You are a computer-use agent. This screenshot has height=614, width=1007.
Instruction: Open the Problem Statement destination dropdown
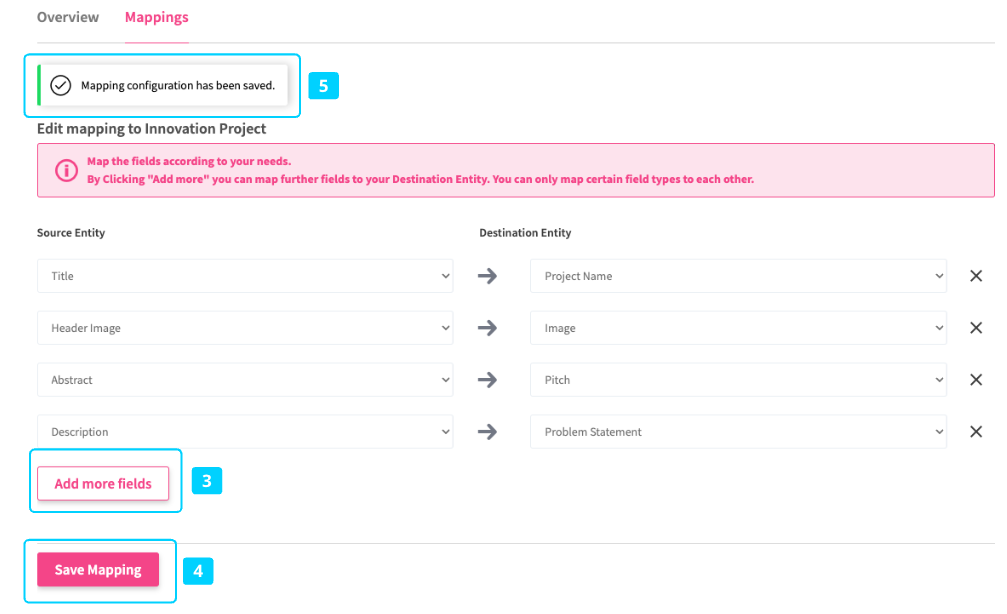pyautogui.click(x=738, y=432)
